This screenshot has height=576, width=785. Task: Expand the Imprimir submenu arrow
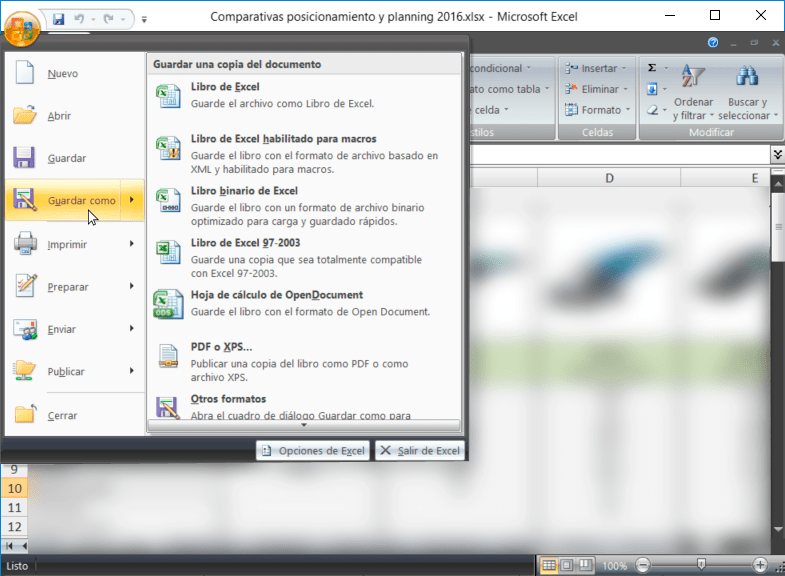[x=132, y=244]
